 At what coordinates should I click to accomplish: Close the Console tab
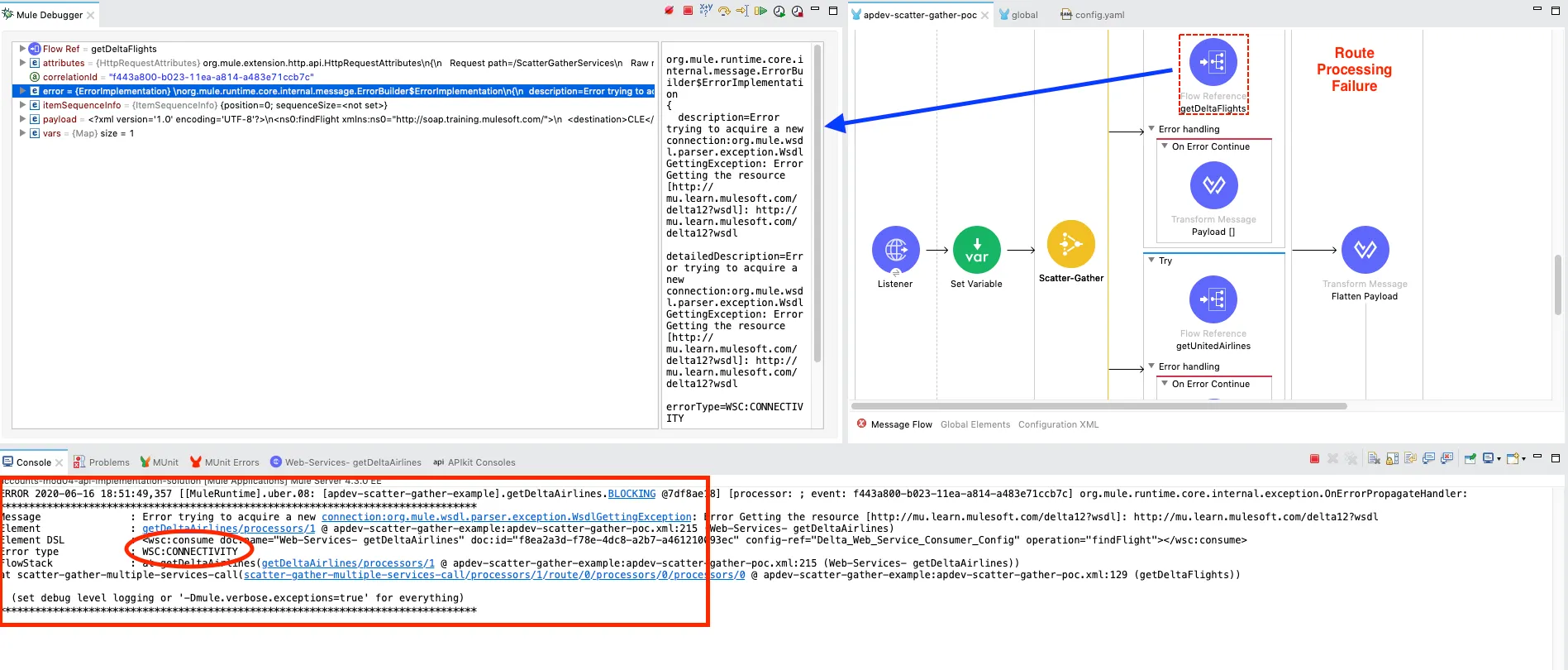(60, 462)
